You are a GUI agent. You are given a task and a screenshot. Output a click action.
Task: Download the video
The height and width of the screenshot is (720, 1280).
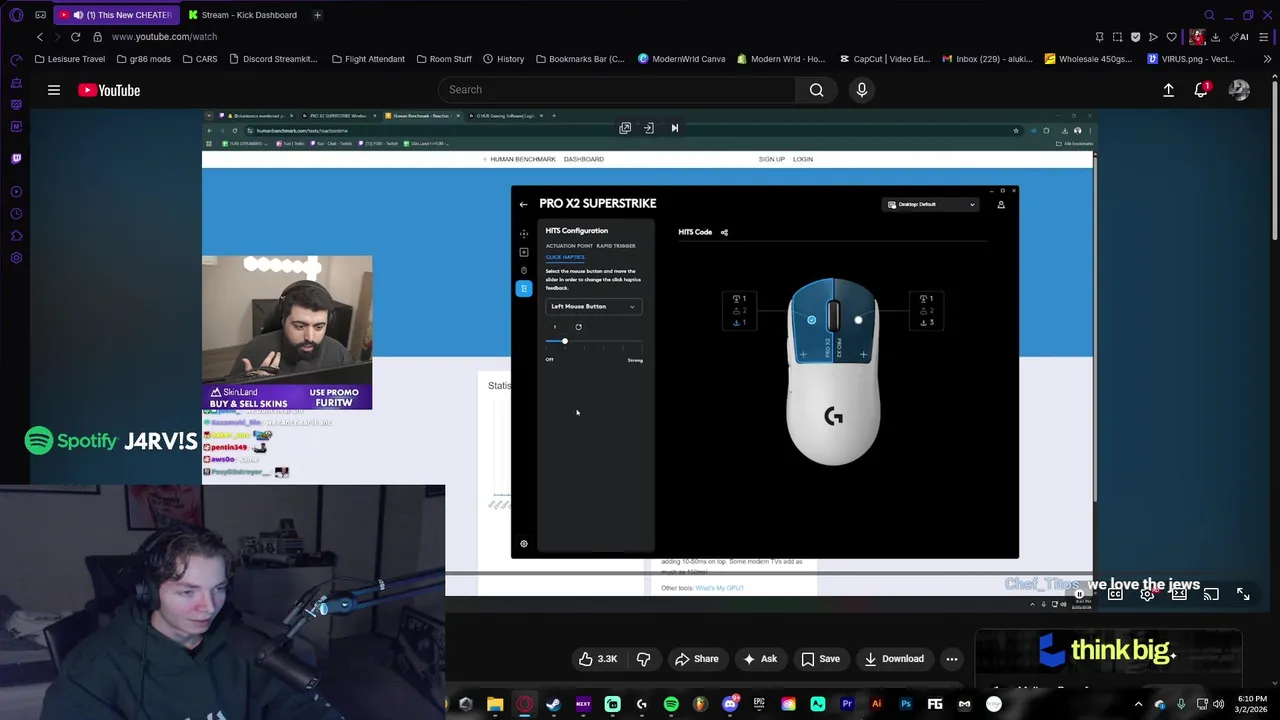(894, 659)
